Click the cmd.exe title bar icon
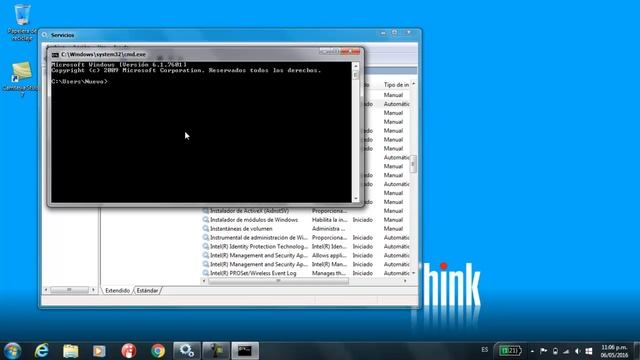Viewport: 640px width, 360px height. [55, 54]
